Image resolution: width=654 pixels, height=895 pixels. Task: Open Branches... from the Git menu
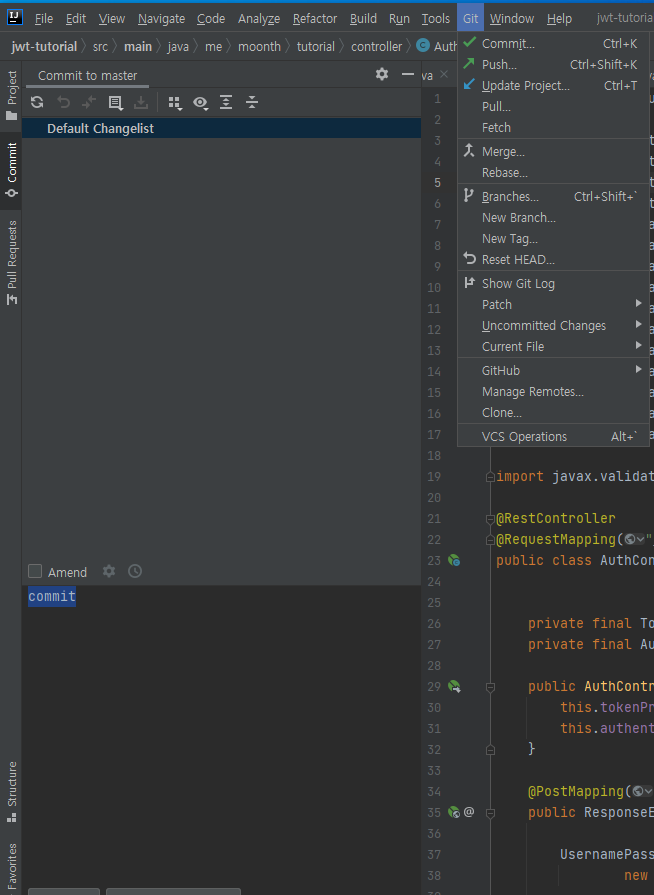(x=554, y=196)
